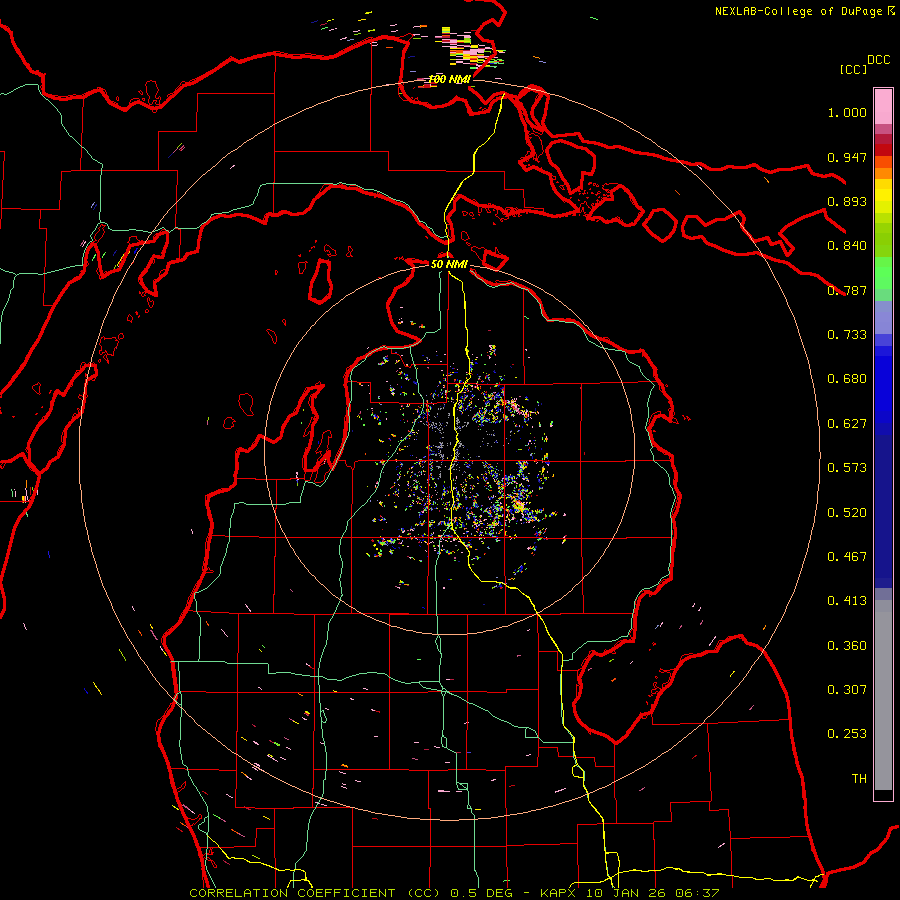Click the 0.787 scale value
This screenshot has height=900, width=900.
click(847, 290)
